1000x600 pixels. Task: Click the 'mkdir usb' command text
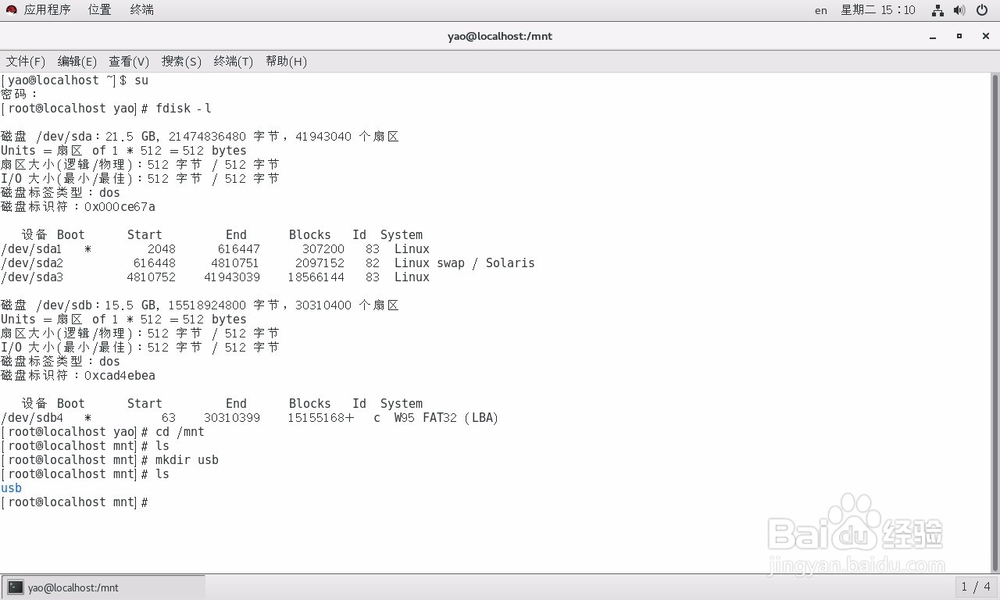click(187, 460)
